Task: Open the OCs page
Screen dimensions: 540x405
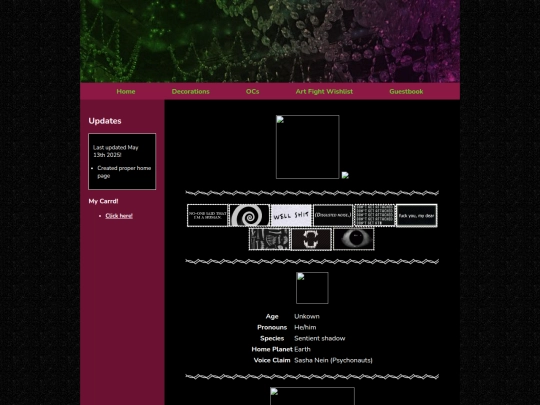Action: pos(252,92)
